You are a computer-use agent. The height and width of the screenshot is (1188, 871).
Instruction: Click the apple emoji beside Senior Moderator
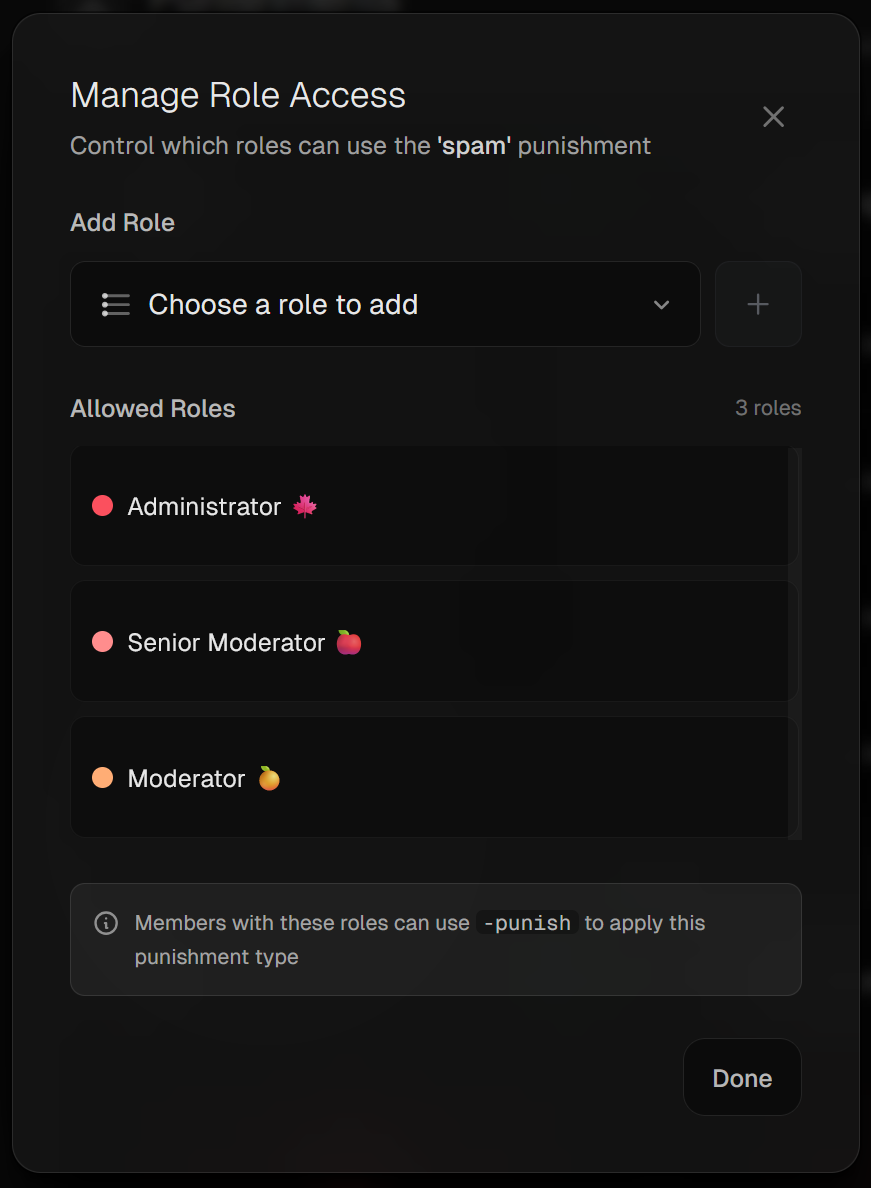pyautogui.click(x=348, y=643)
